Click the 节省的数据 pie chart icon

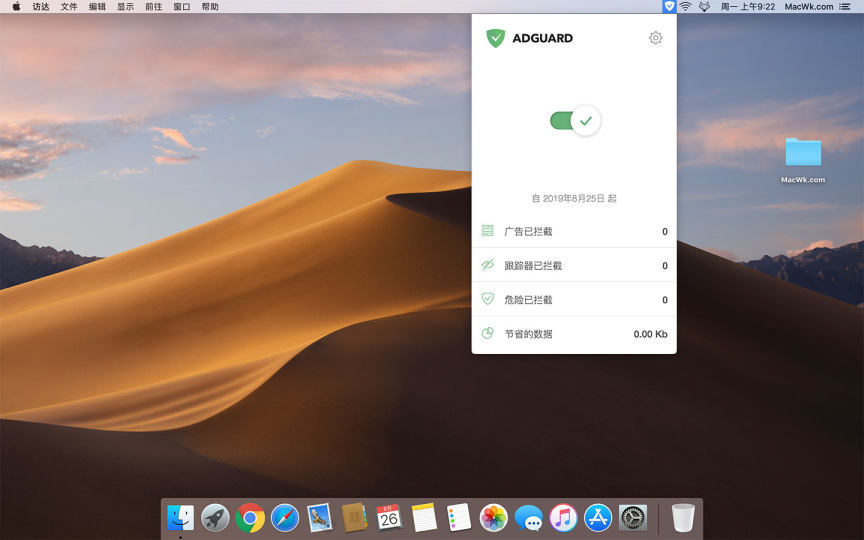coord(488,333)
